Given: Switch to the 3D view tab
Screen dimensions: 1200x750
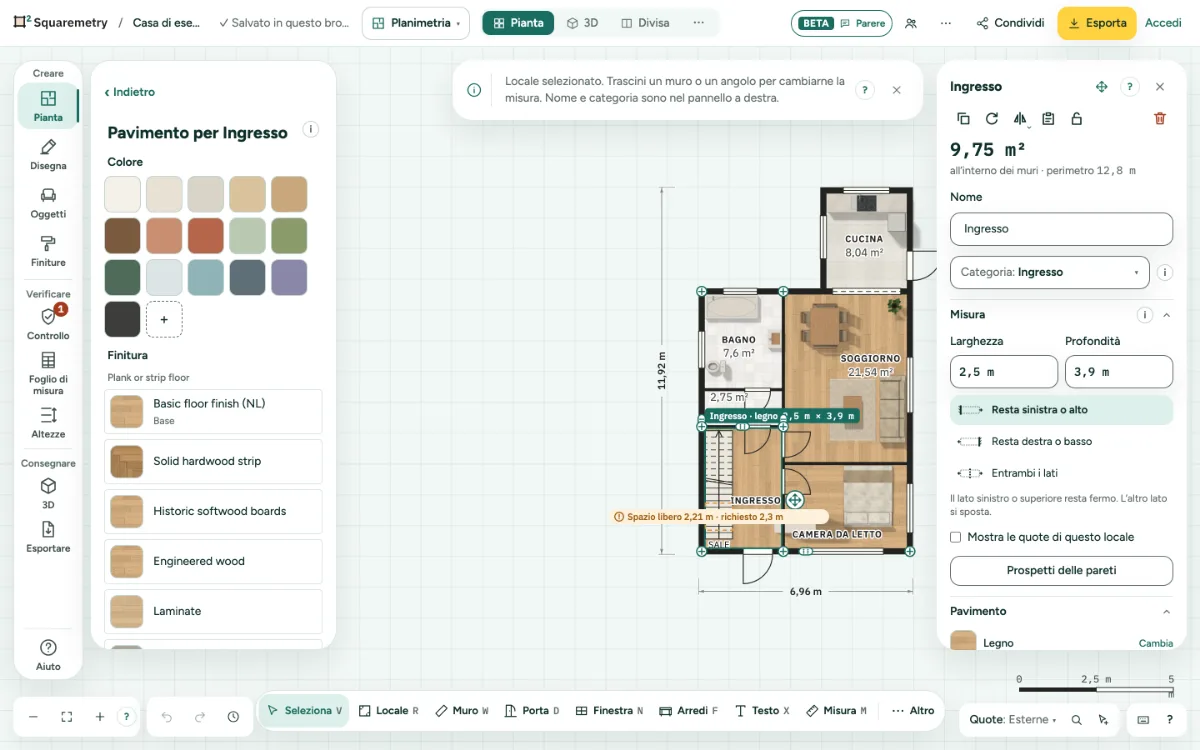Looking at the screenshot, I should click(582, 23).
